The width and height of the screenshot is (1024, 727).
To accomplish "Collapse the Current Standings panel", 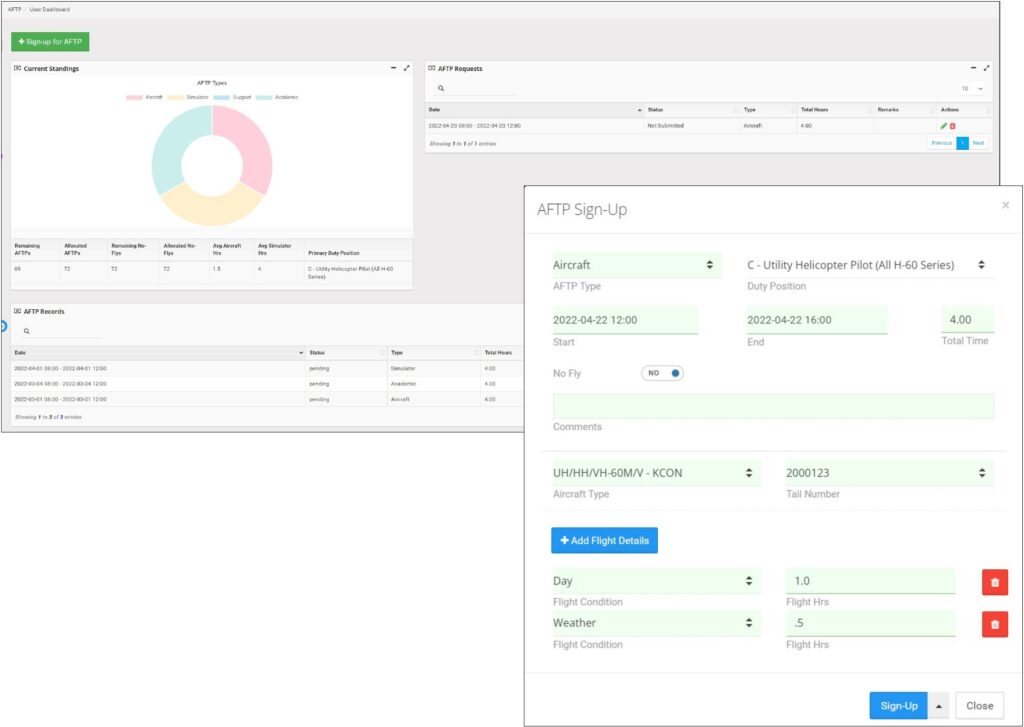I will 393,68.
